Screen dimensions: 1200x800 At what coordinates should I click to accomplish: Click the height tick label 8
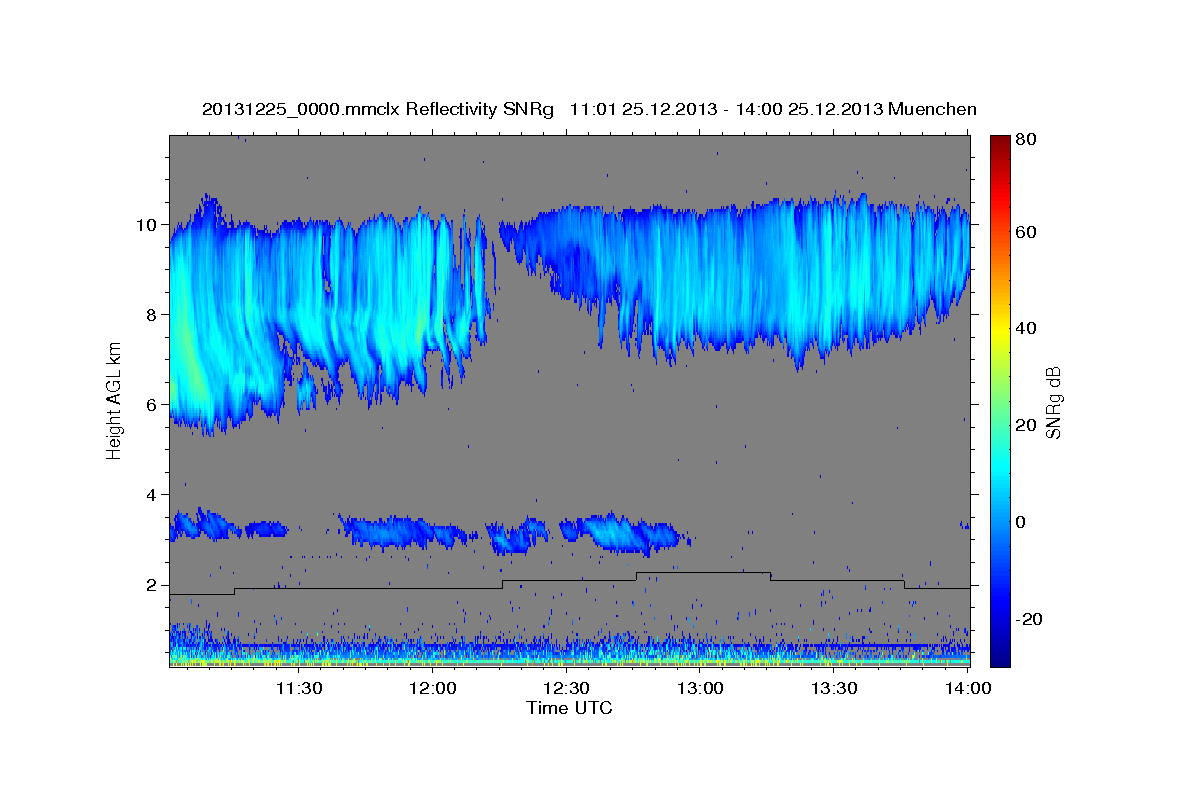151,314
